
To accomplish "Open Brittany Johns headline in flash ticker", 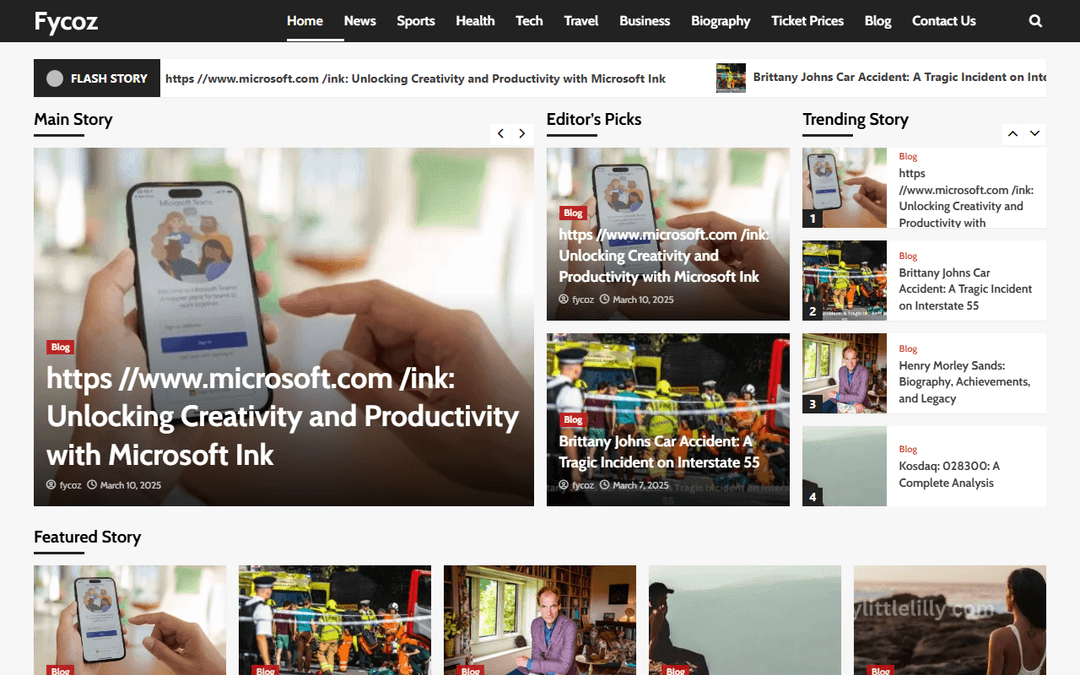I will [x=899, y=77].
